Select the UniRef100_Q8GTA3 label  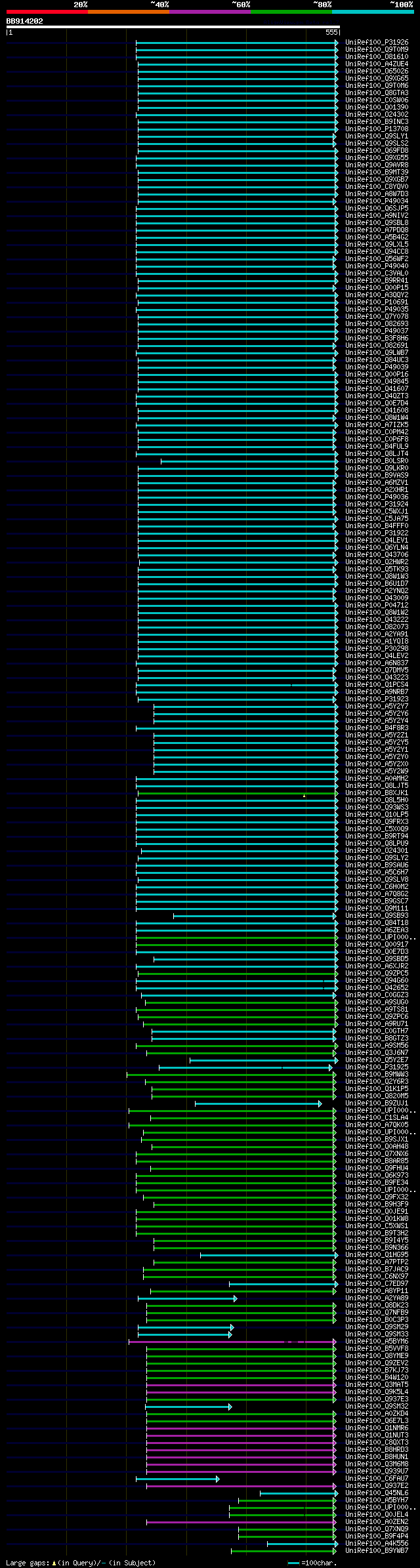click(377, 93)
